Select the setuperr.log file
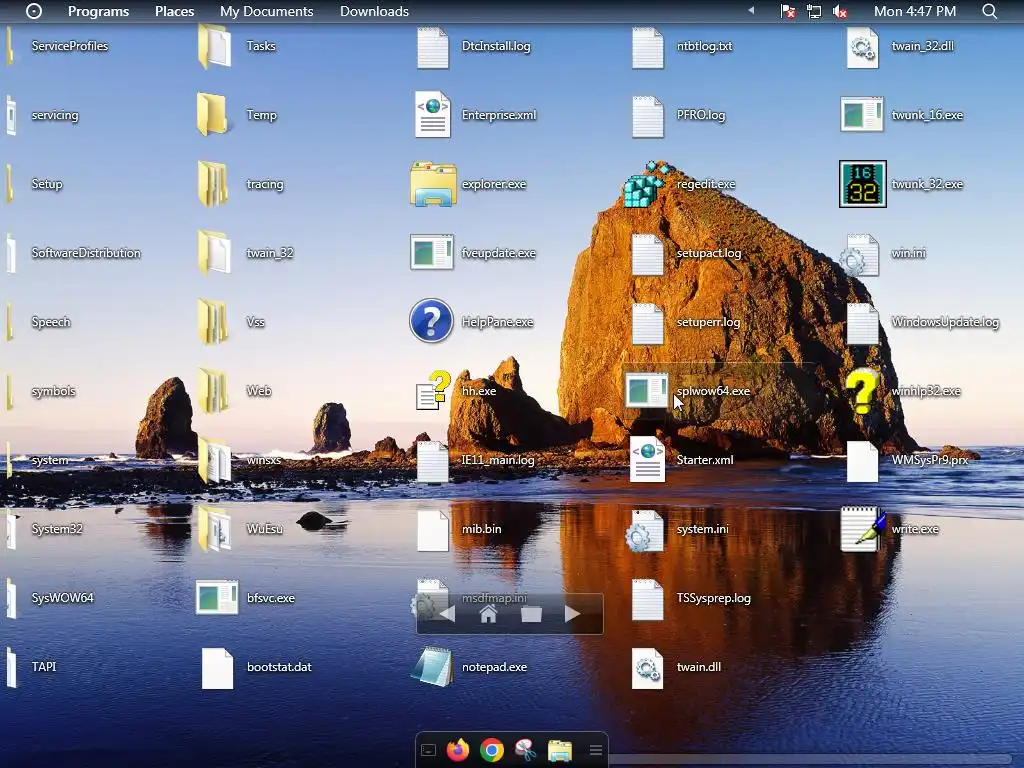 click(x=647, y=323)
